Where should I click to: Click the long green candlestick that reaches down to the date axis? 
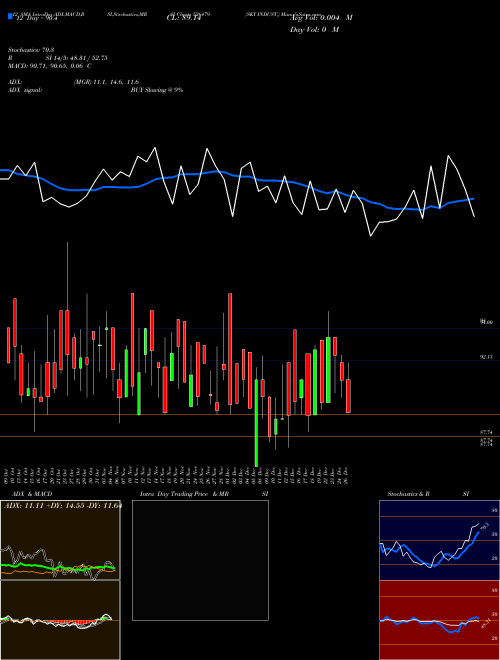pyautogui.click(x=256, y=423)
